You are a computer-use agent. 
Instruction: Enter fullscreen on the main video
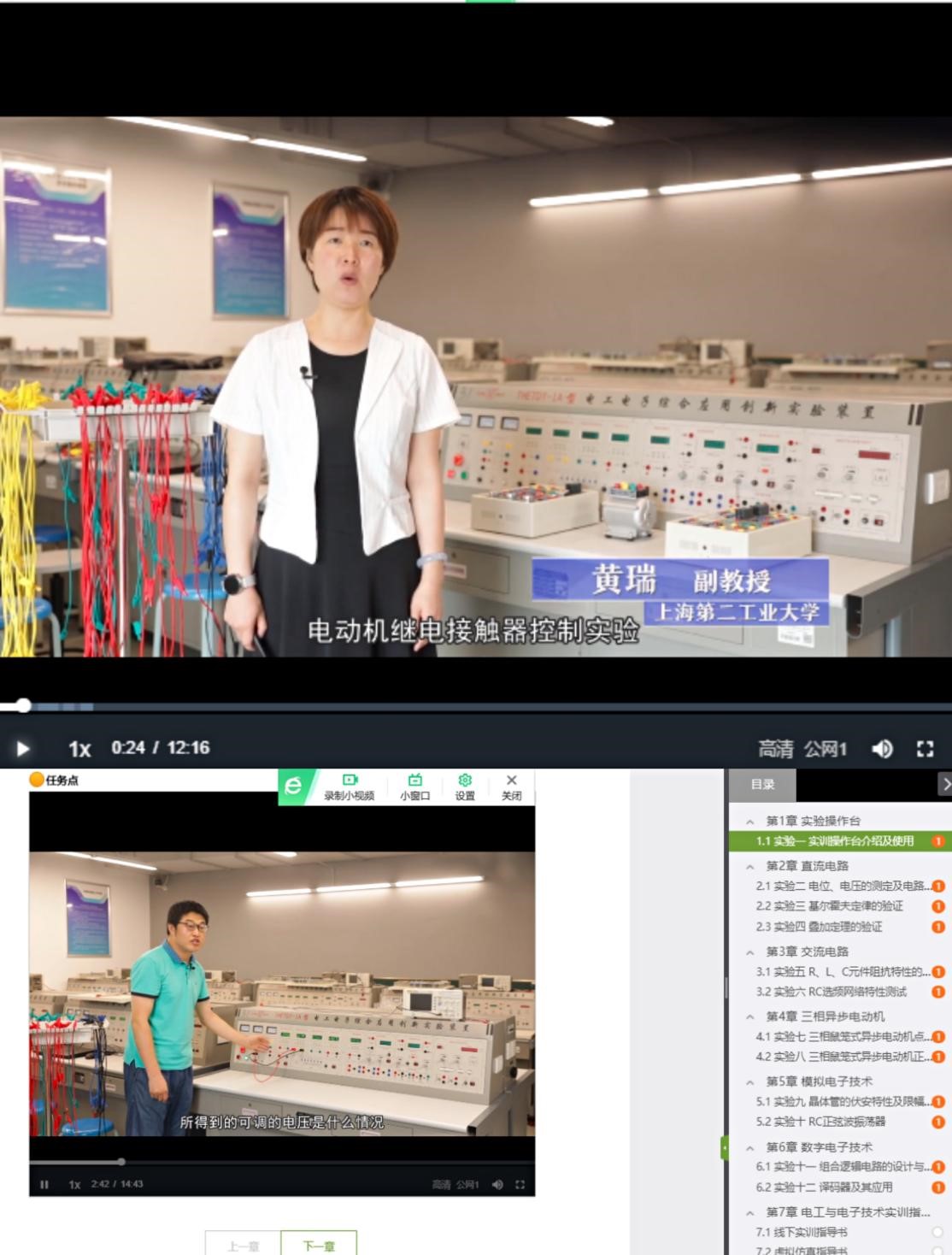tap(925, 749)
